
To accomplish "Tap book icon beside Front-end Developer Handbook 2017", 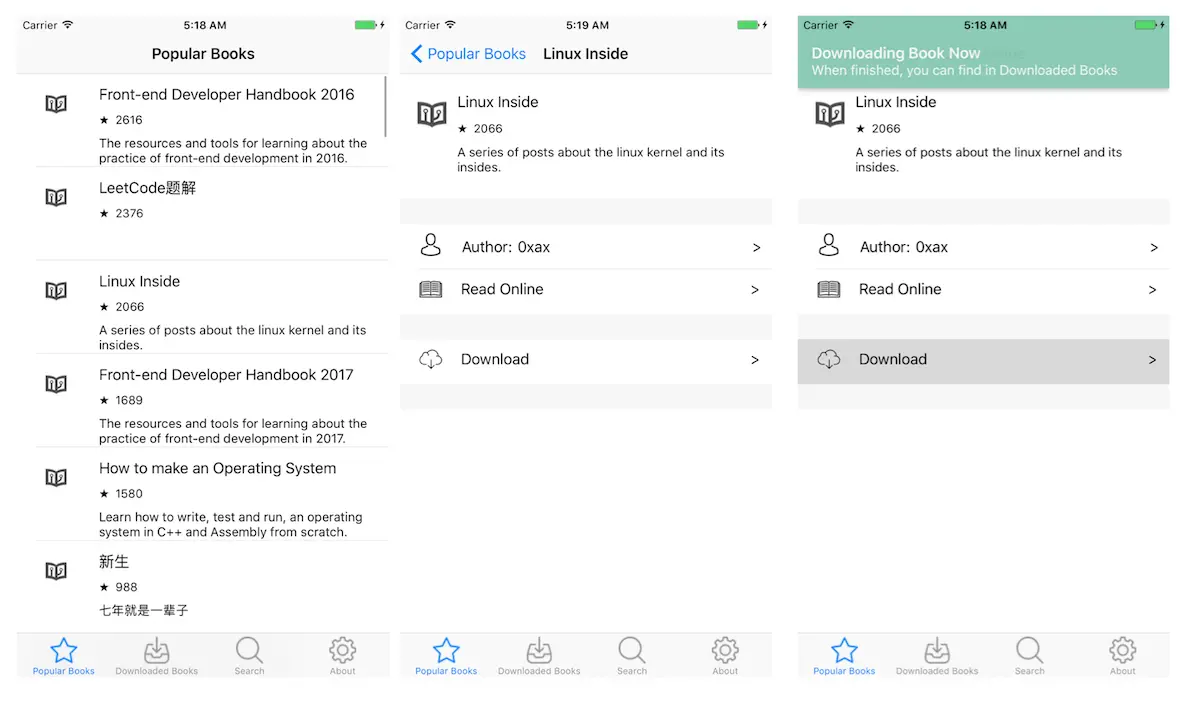I will tap(56, 384).
